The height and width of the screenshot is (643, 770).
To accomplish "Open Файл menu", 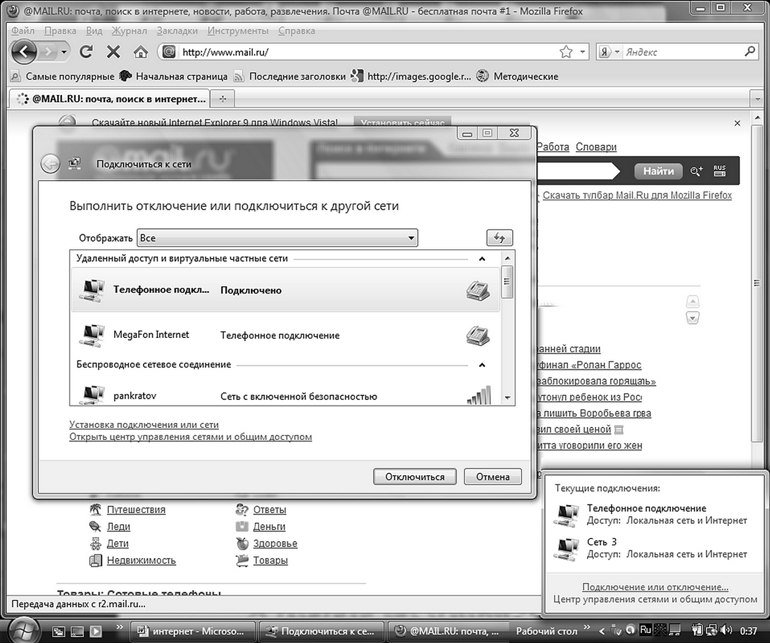I will click(x=23, y=30).
